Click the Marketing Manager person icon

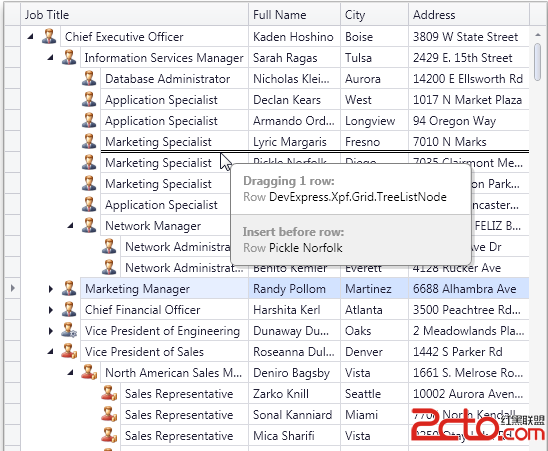69,288
